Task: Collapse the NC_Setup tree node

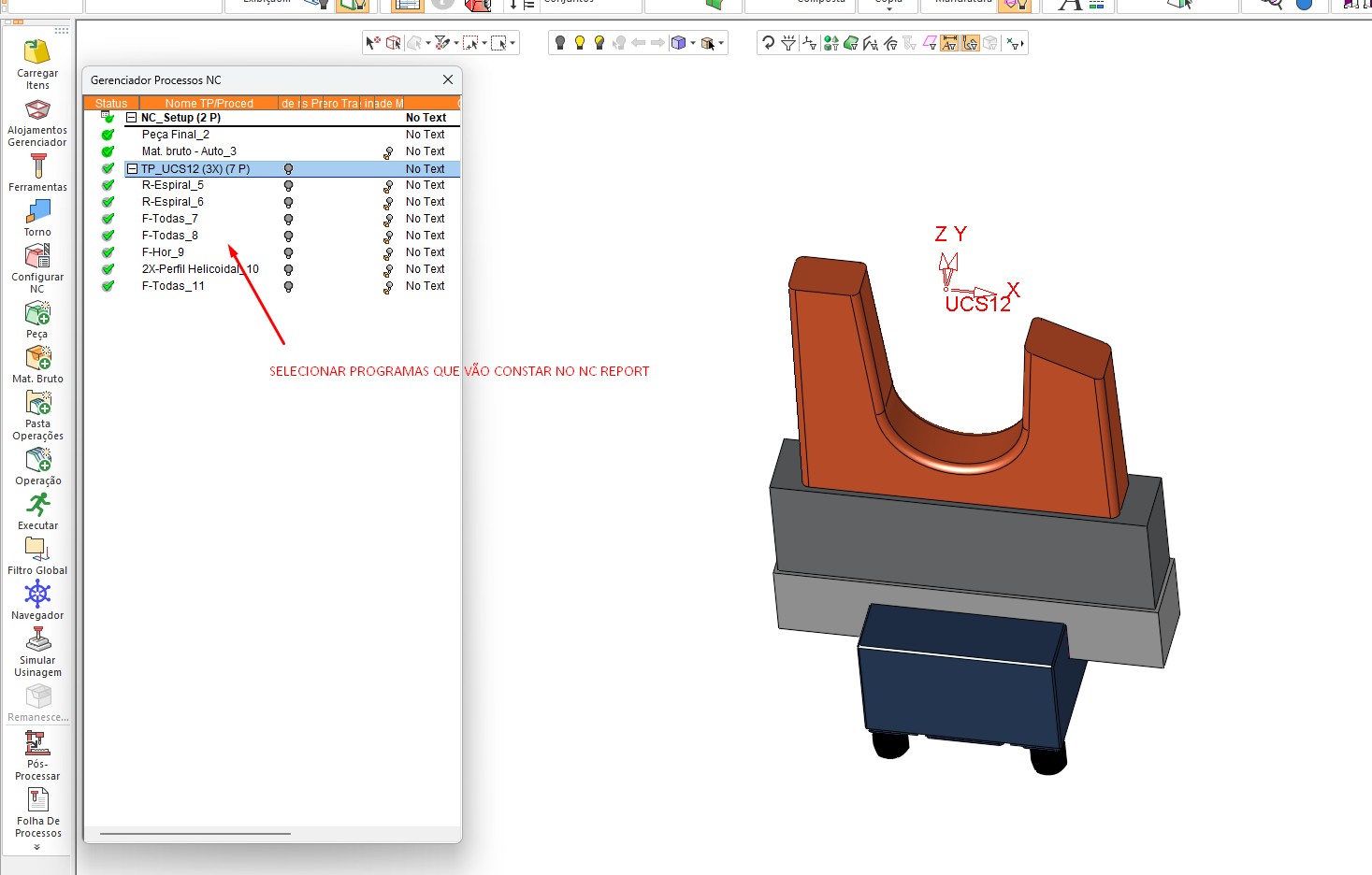Action: [132, 118]
